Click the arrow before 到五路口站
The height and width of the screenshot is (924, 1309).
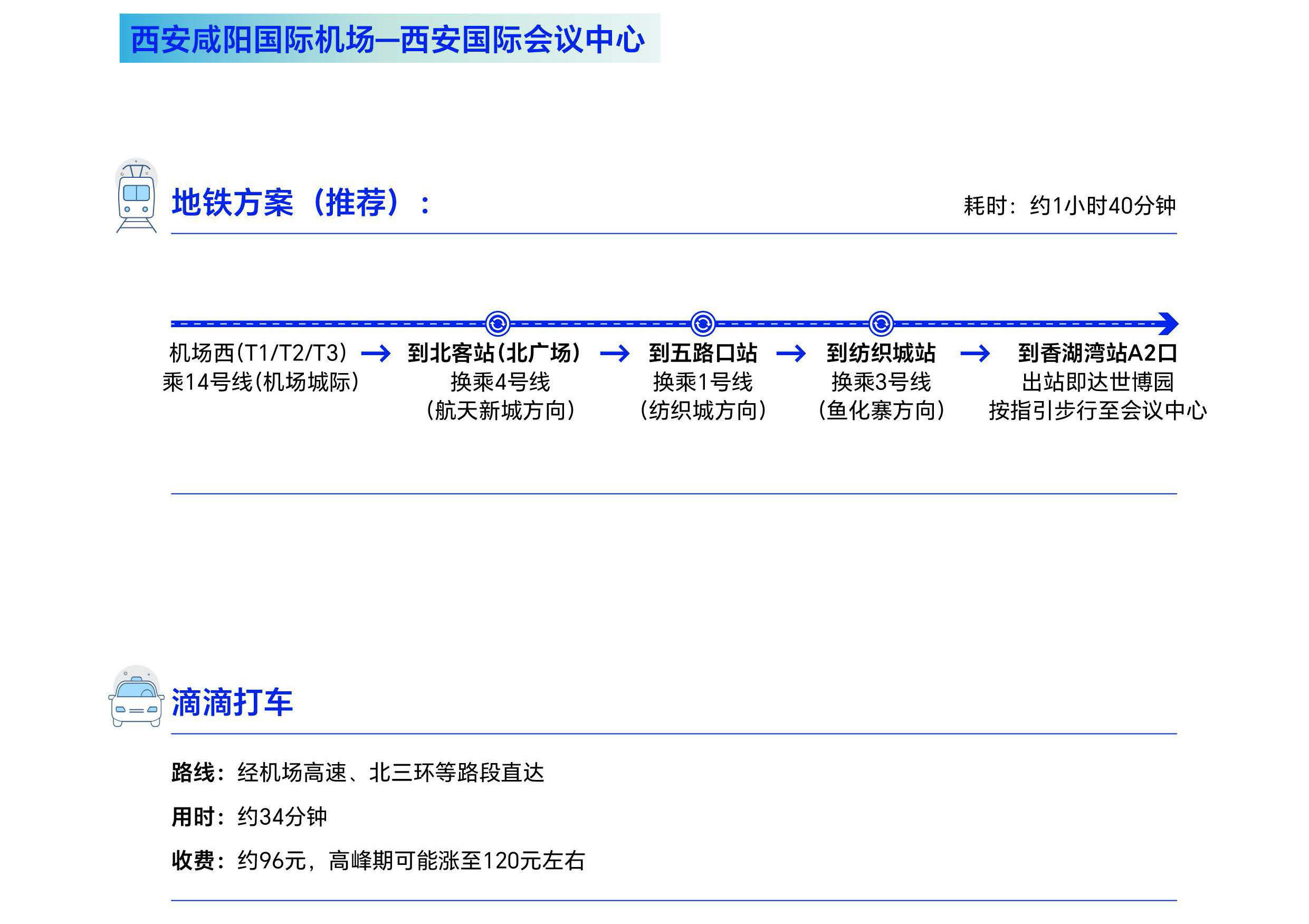(615, 354)
